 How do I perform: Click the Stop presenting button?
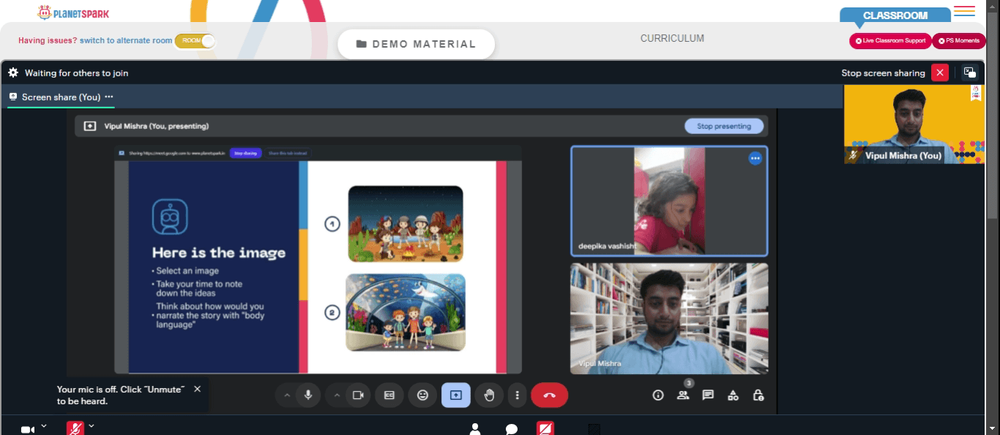click(724, 126)
